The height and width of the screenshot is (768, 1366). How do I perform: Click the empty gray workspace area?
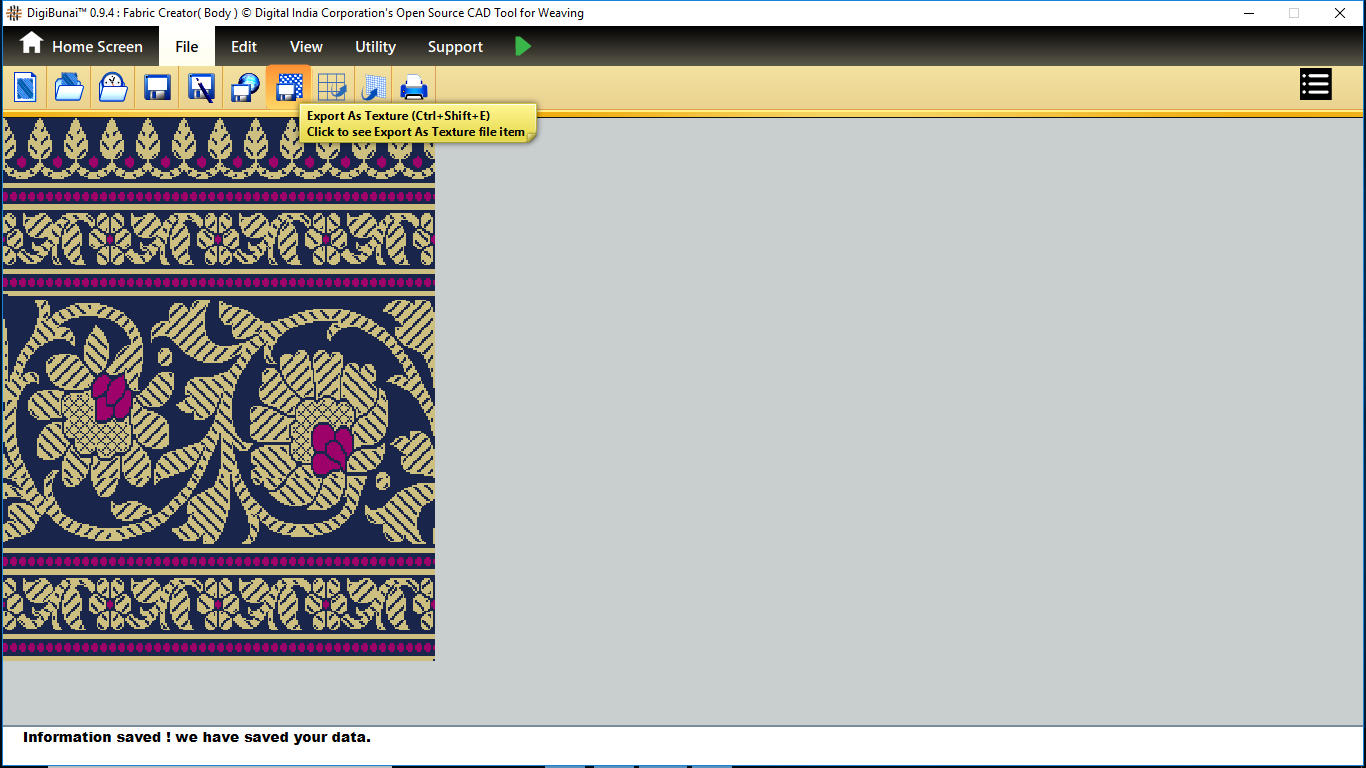[x=900, y=420]
